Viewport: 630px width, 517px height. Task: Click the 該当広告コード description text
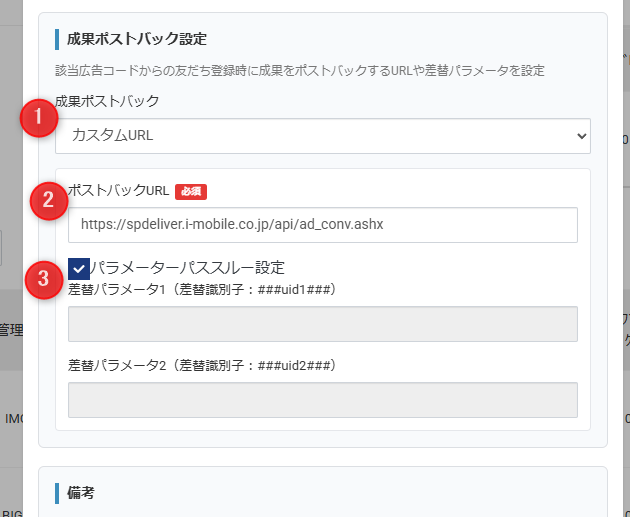point(300,71)
